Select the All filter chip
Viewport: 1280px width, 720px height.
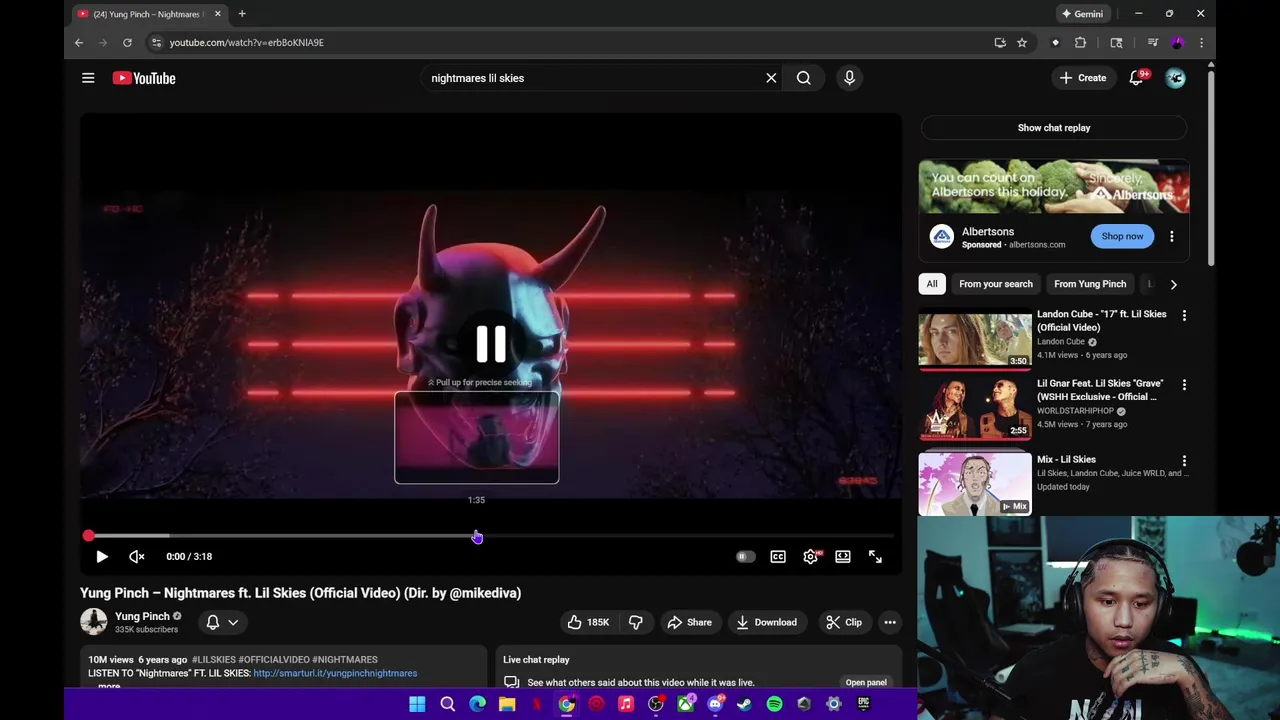[x=932, y=284]
